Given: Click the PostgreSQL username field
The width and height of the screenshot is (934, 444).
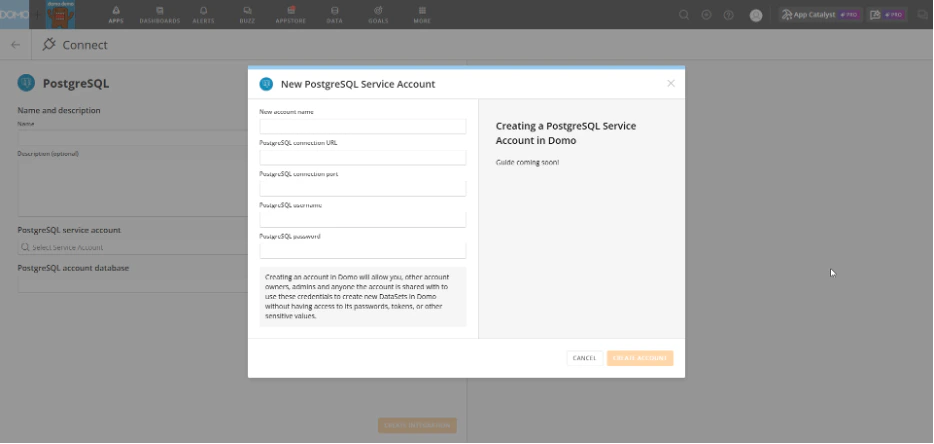Looking at the screenshot, I should (363, 219).
